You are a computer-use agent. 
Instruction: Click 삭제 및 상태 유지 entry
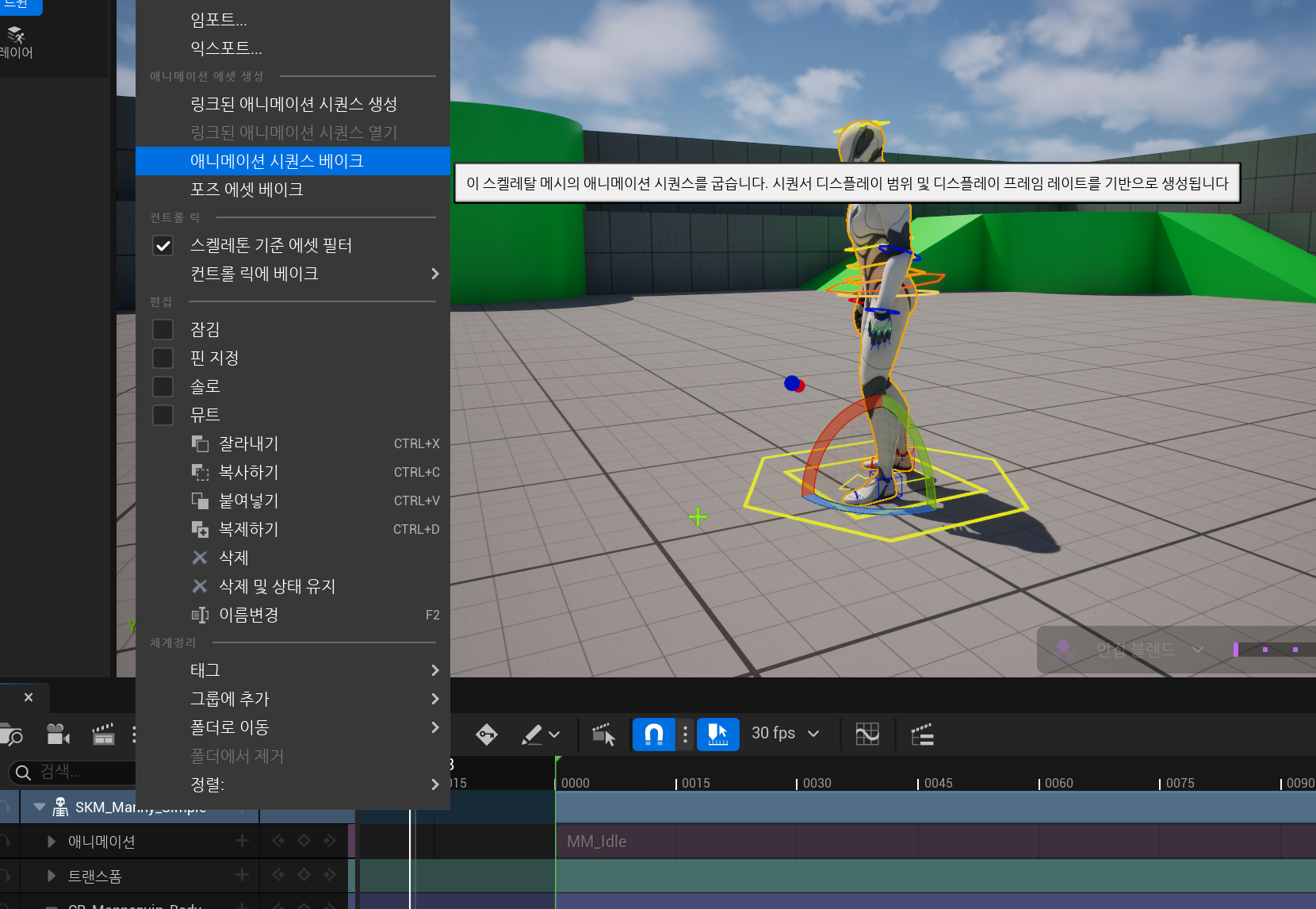293,586
